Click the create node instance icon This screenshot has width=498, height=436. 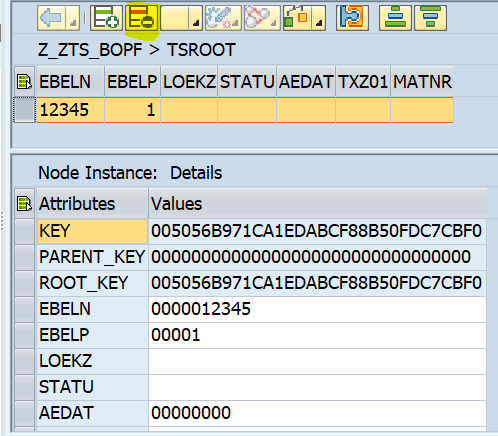pyautogui.click(x=106, y=18)
